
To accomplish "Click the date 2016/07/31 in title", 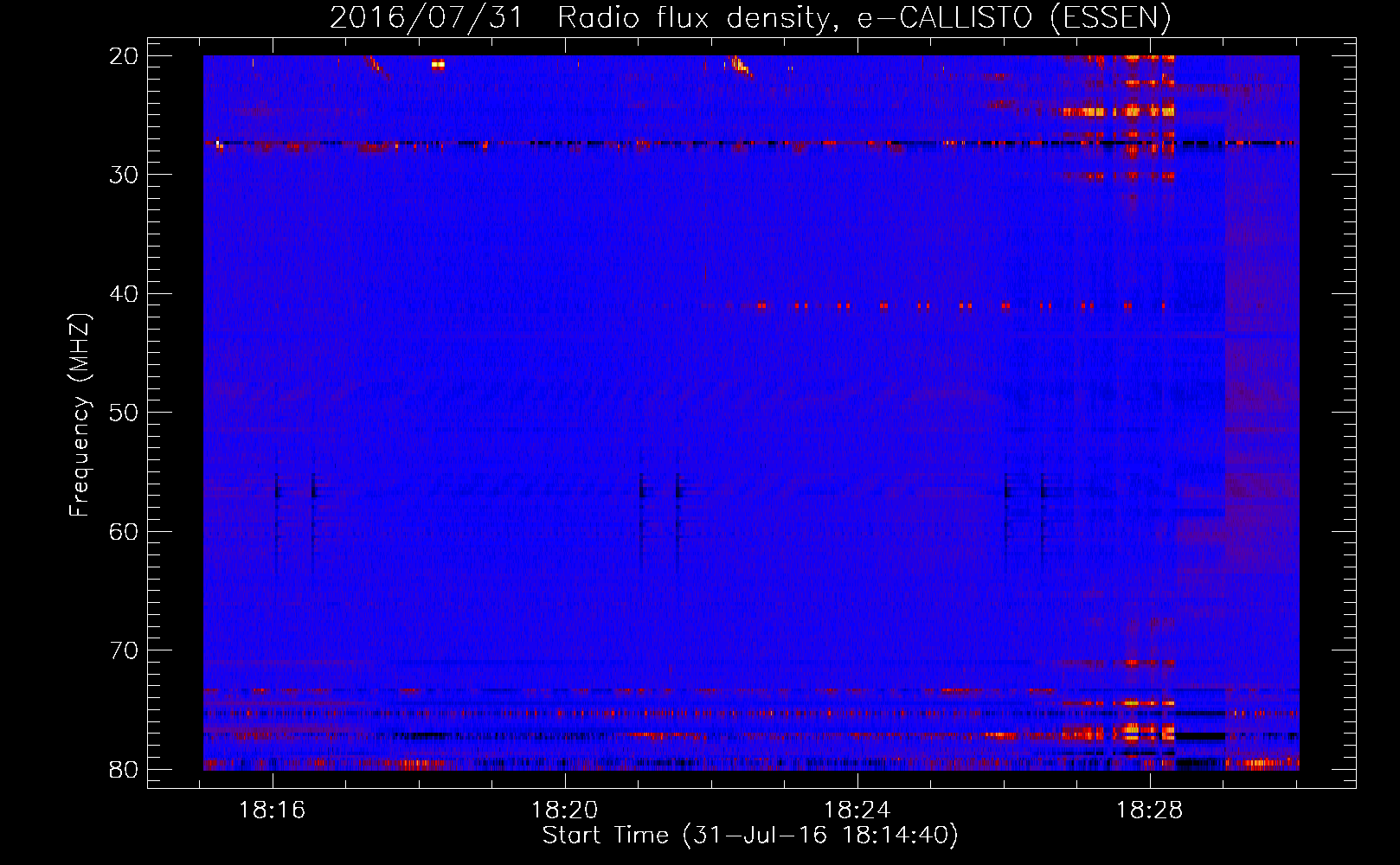I will (x=426, y=17).
